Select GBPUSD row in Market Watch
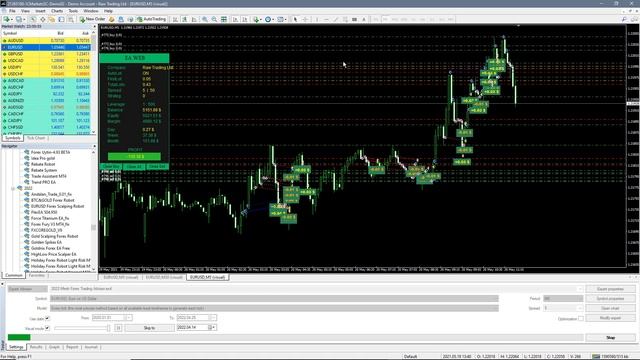The height and width of the screenshot is (360, 640). coord(47,54)
